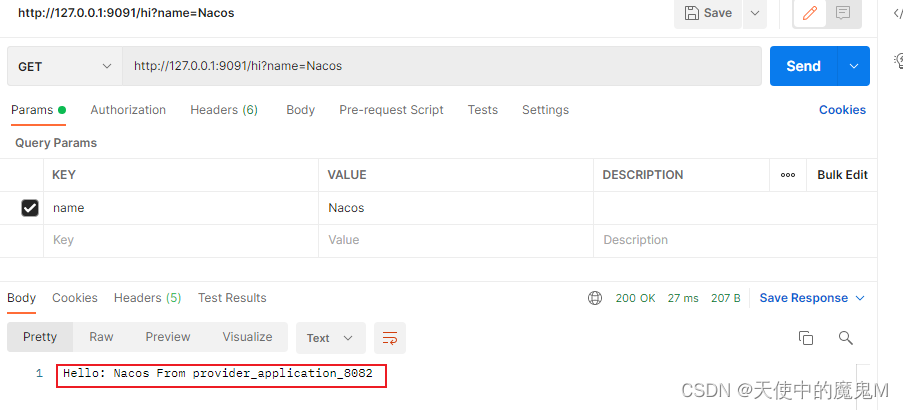Select the Preview view
The image size is (903, 410).
tap(168, 337)
